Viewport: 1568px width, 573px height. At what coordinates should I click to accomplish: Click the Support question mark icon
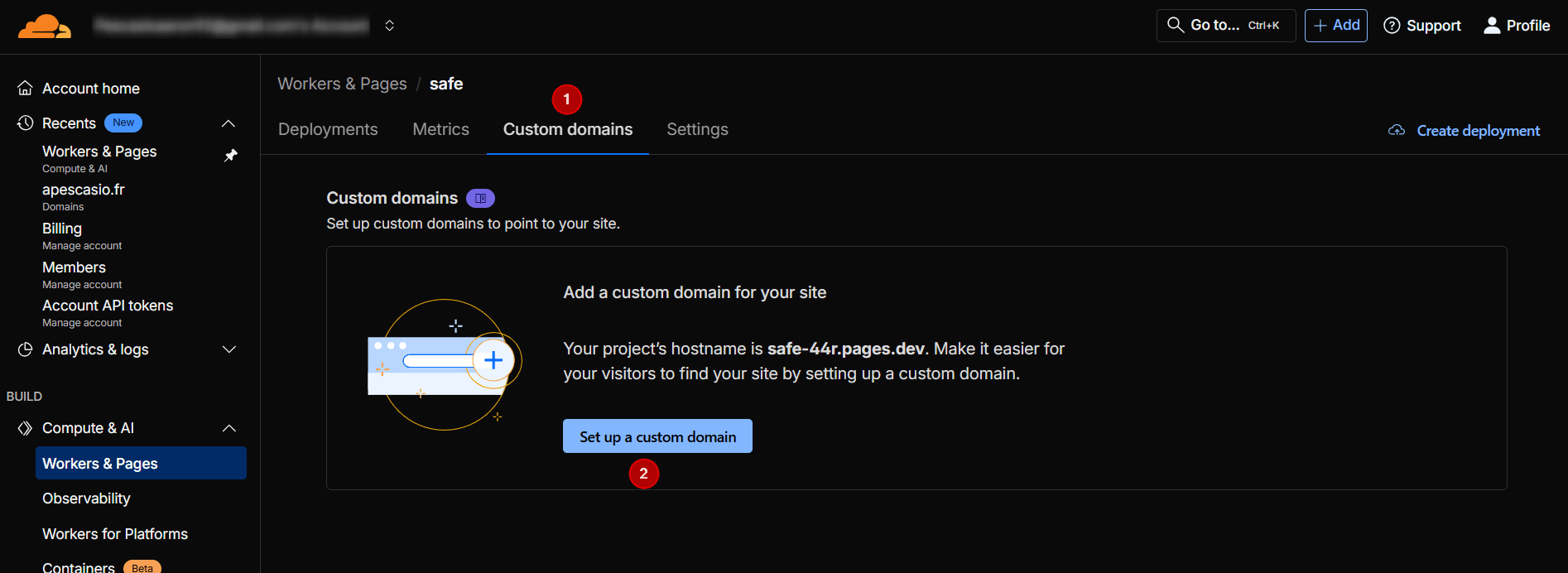[1392, 26]
